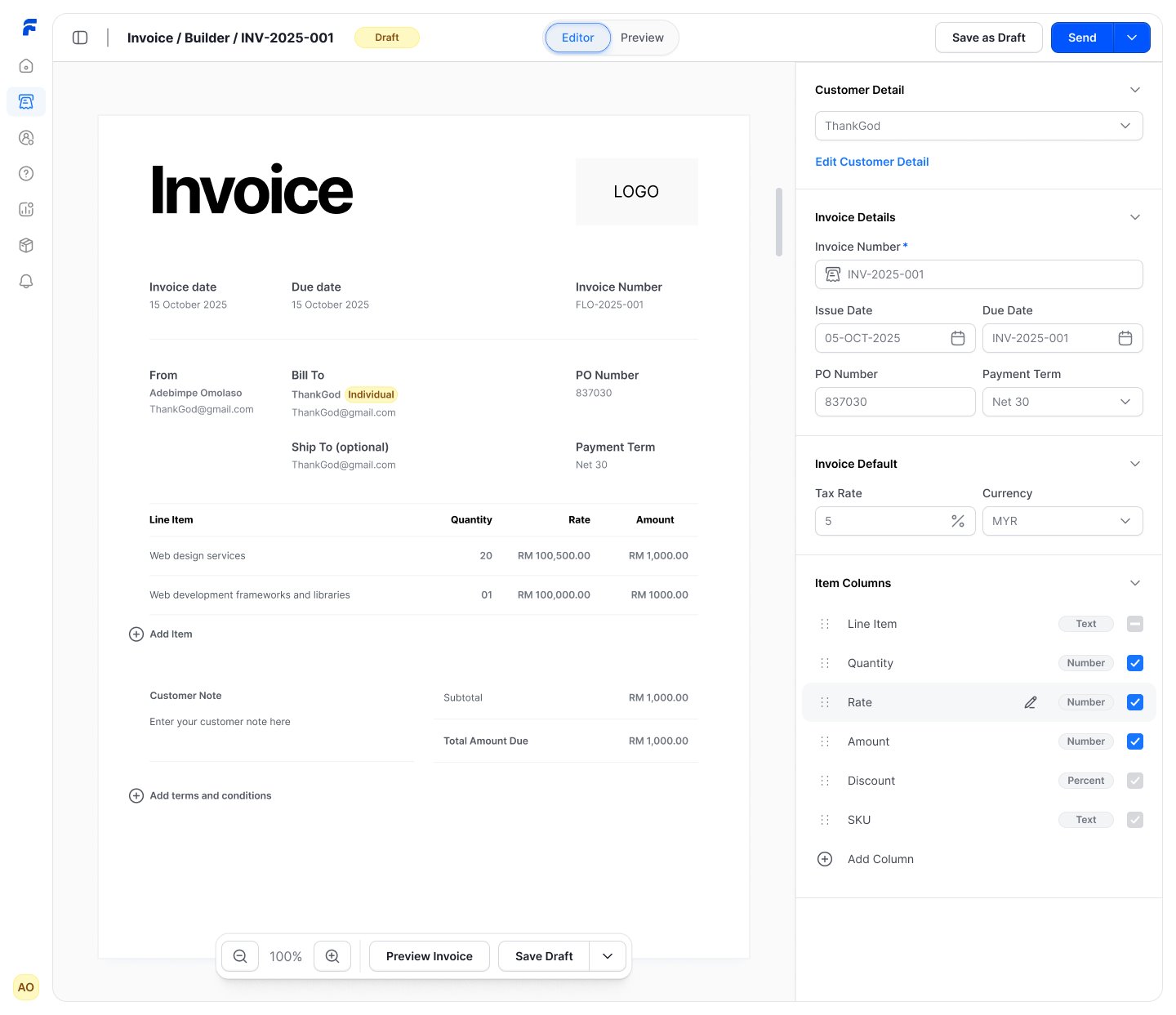This screenshot has width=1176, height=1015.
Task: Open the Send button dropdown arrow
Action: point(1132,38)
